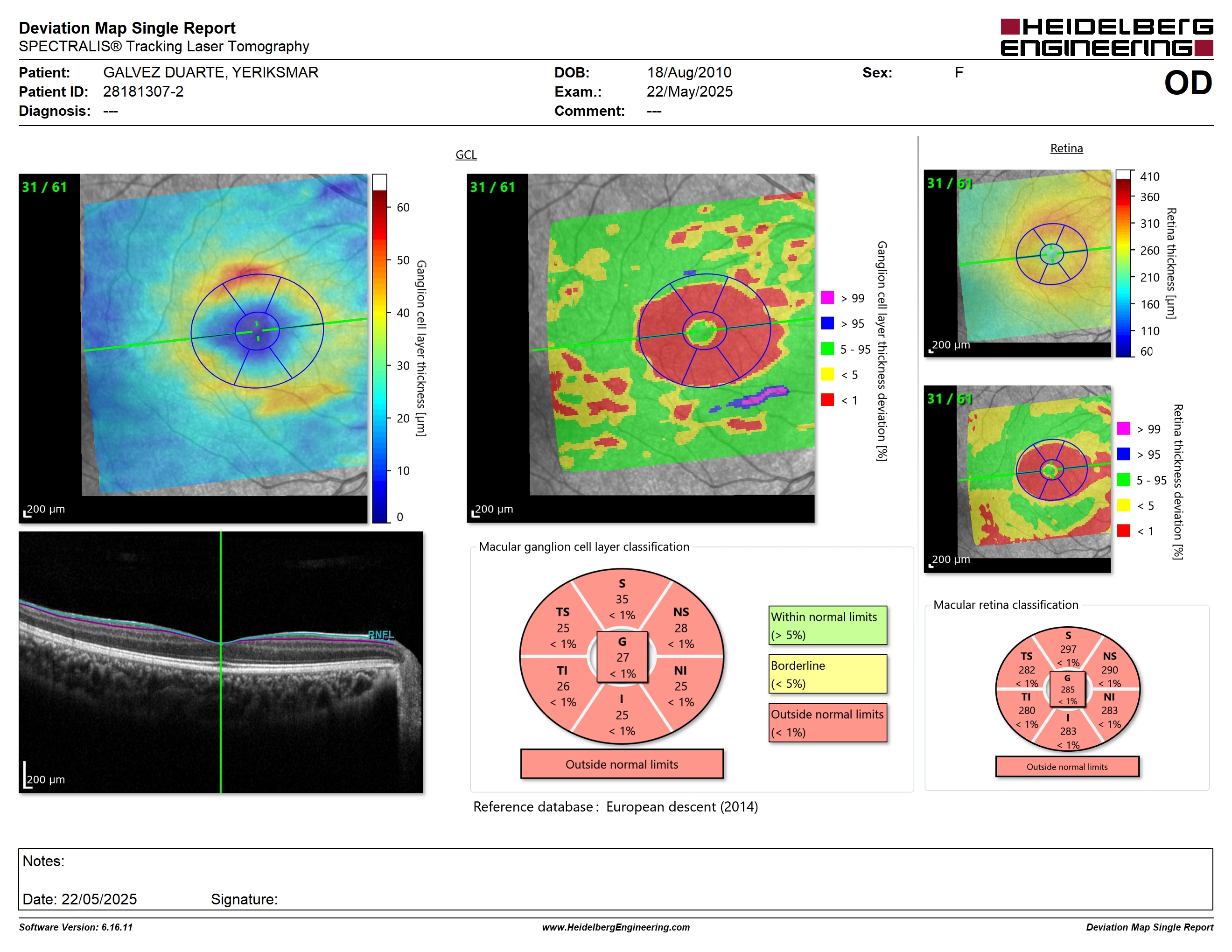Select the I 283 sector of the retina chart
Viewport: 1232px width, 952px height.
click(x=1068, y=731)
